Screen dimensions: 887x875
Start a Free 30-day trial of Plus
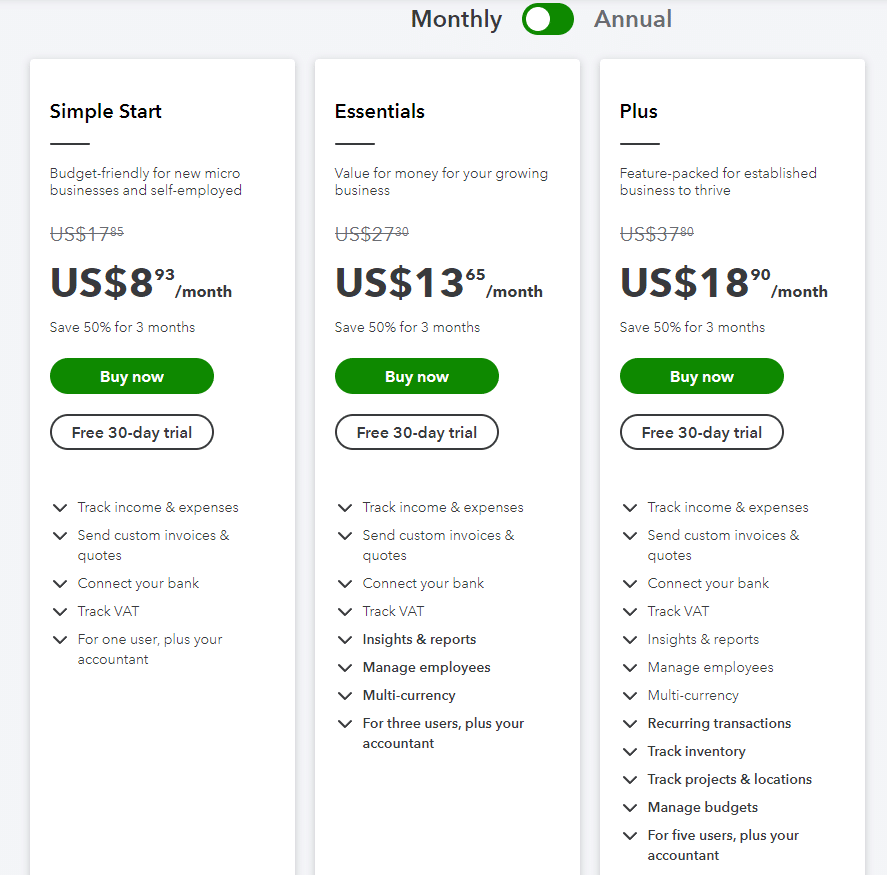point(701,432)
